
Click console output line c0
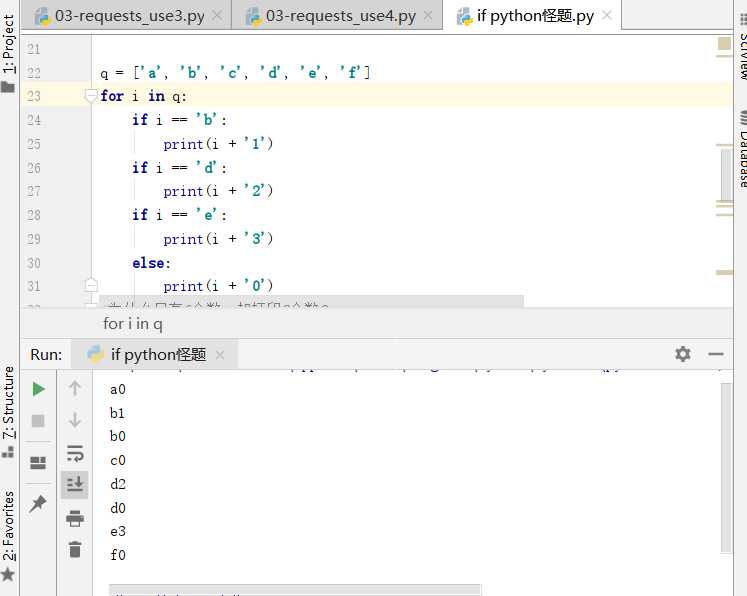point(118,461)
